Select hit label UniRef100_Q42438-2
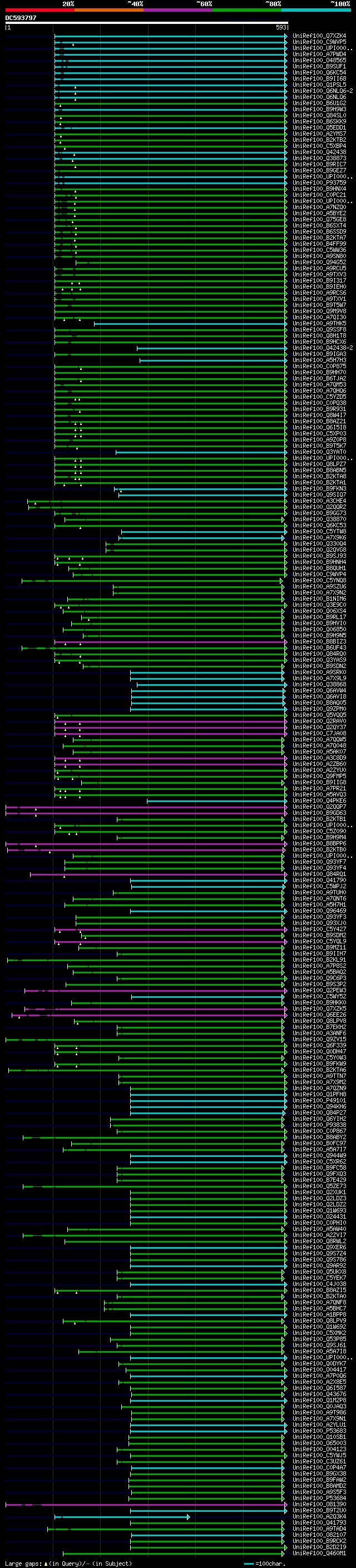This screenshot has width=356, height=1568. 323,348
